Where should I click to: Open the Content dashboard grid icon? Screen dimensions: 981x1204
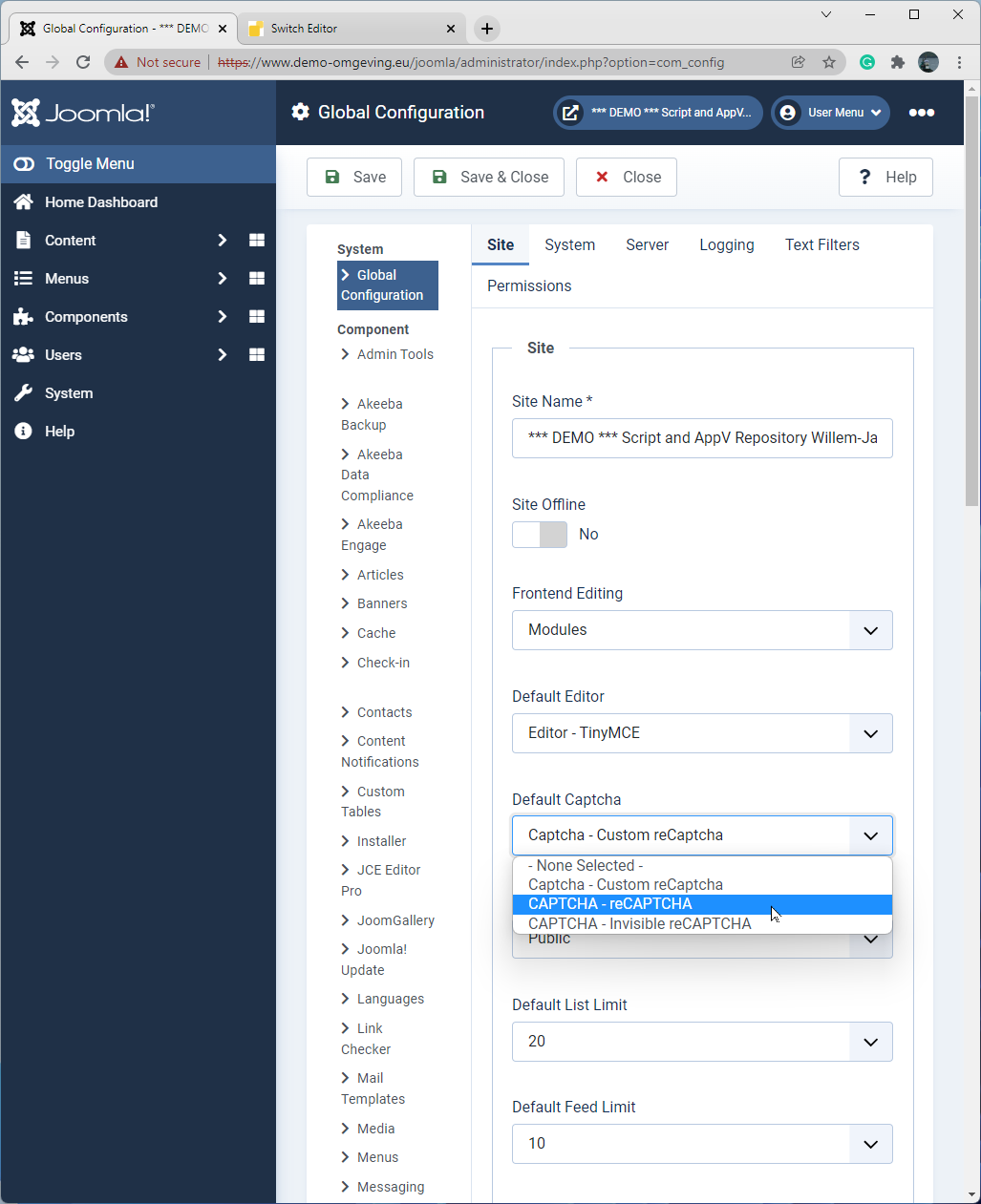tap(257, 241)
